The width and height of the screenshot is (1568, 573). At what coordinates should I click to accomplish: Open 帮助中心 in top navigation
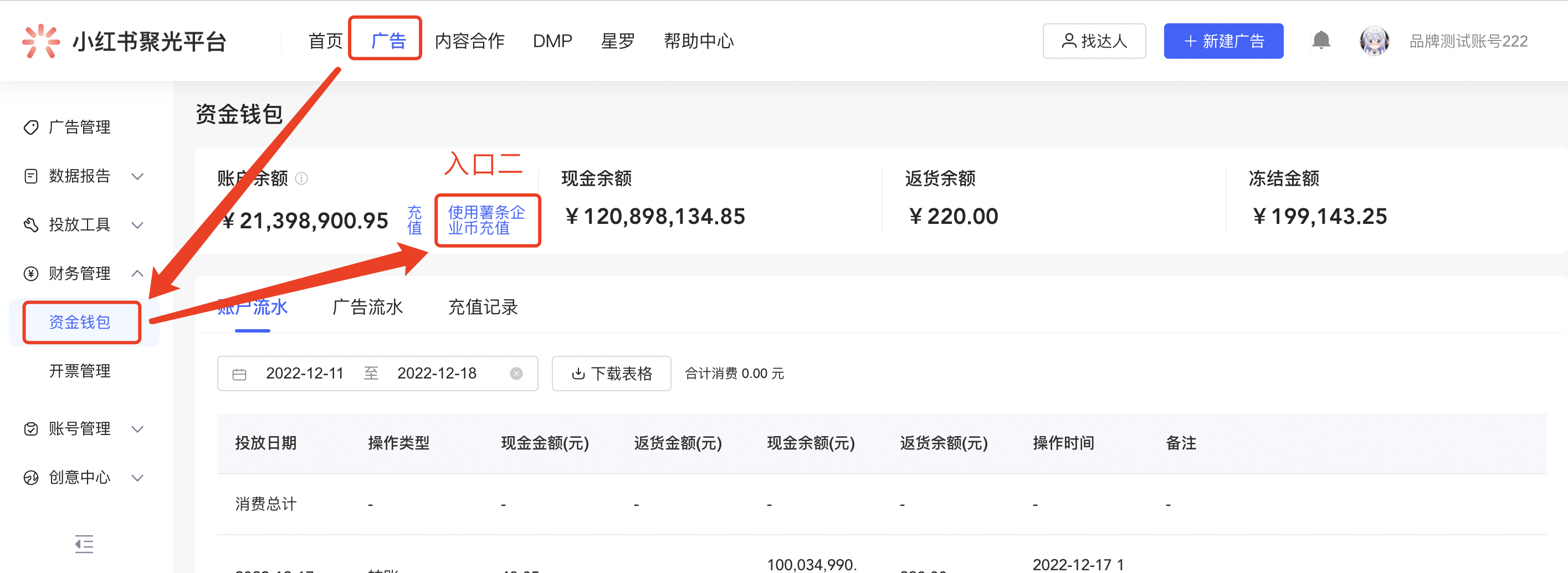click(698, 41)
